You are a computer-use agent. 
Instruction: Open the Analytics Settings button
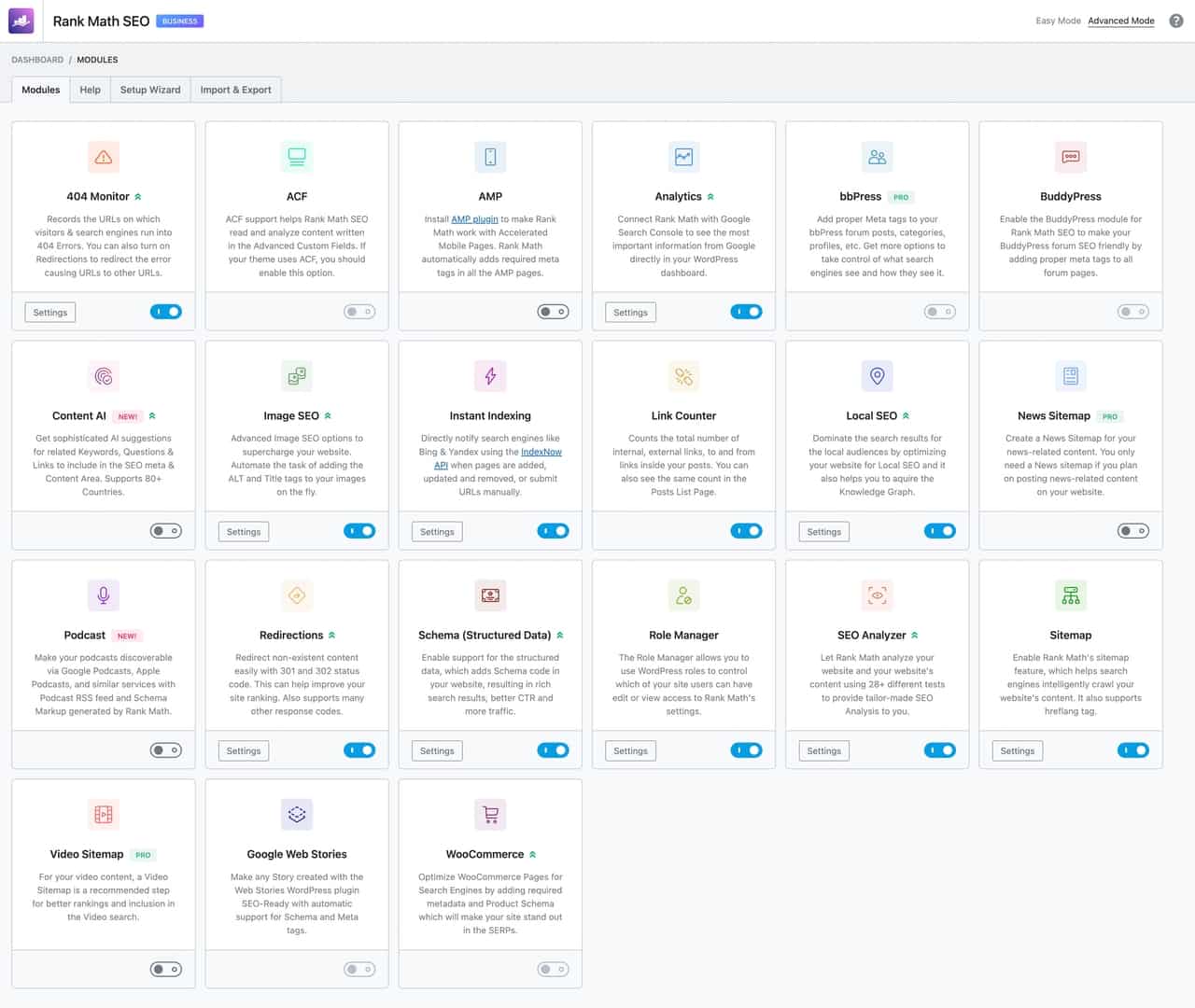[630, 313]
